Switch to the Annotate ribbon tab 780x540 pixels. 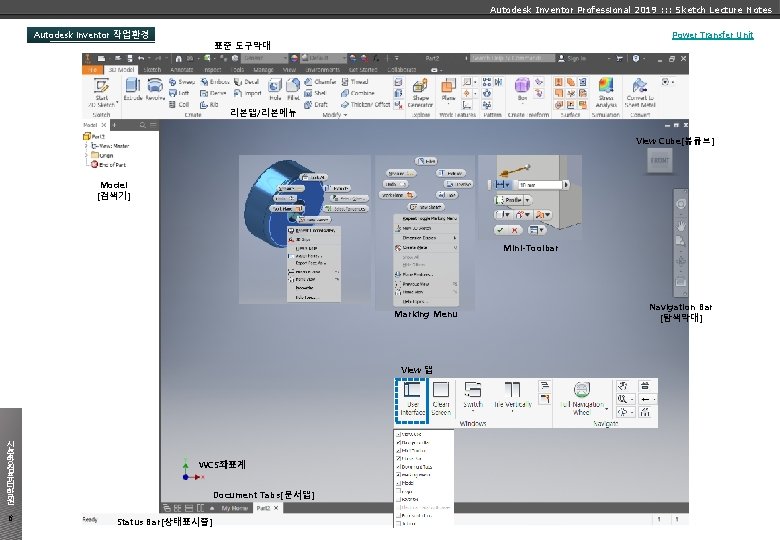coord(181,70)
